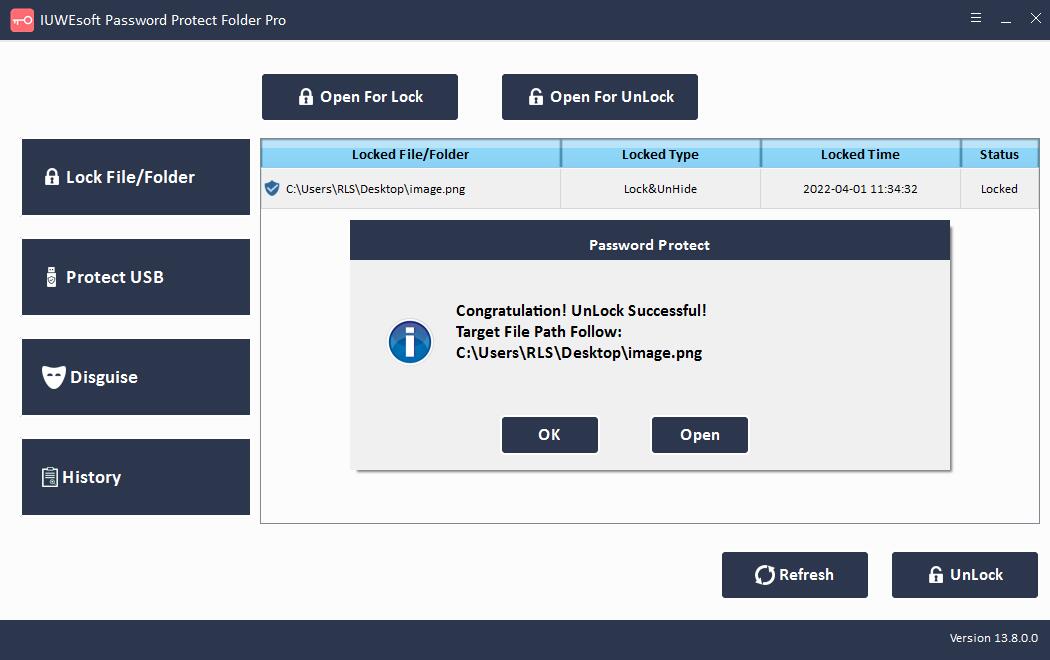Click the Version 13.8.0.0 text

(994, 638)
